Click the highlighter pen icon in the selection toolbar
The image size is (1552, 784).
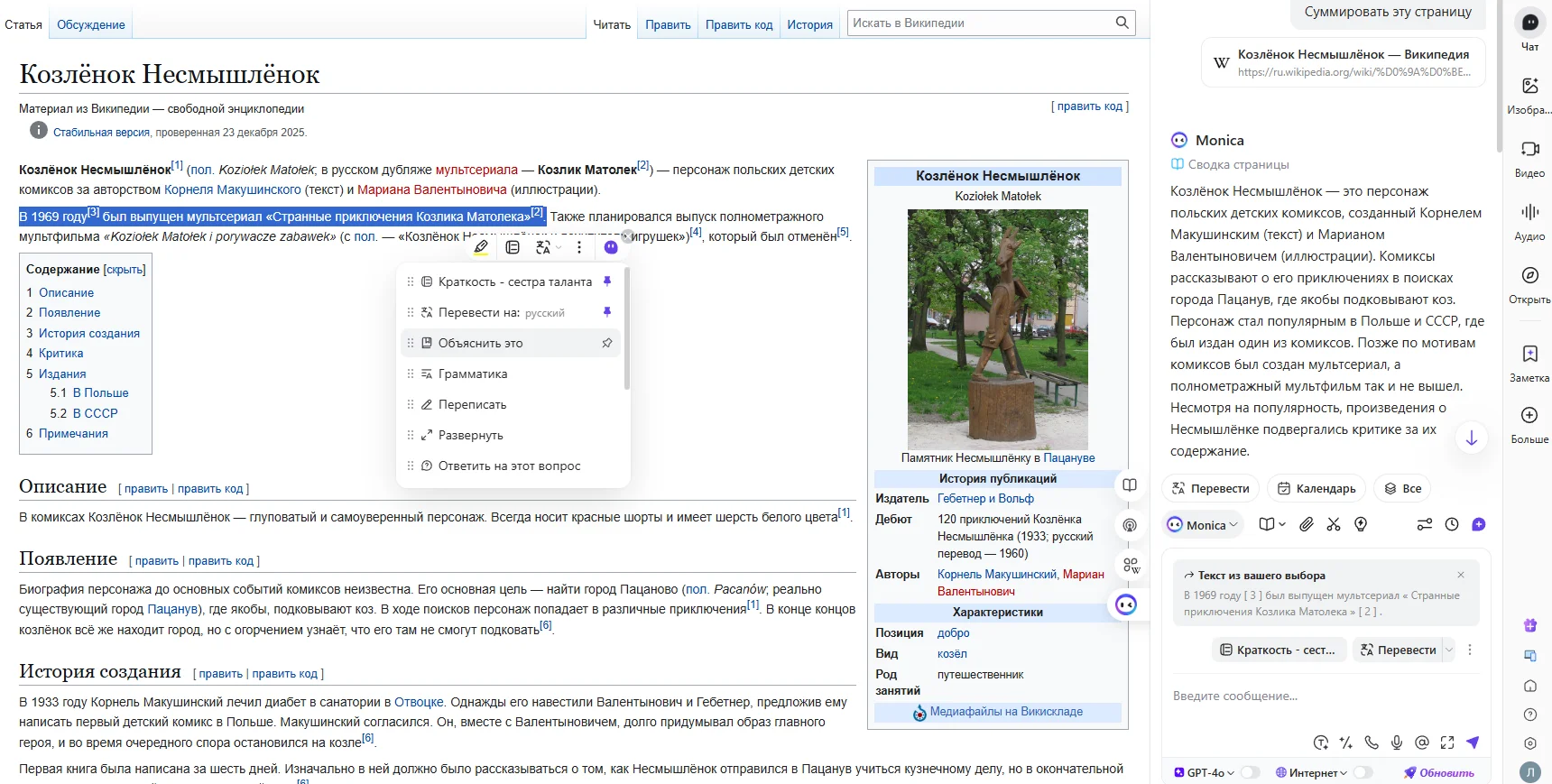[x=482, y=246]
